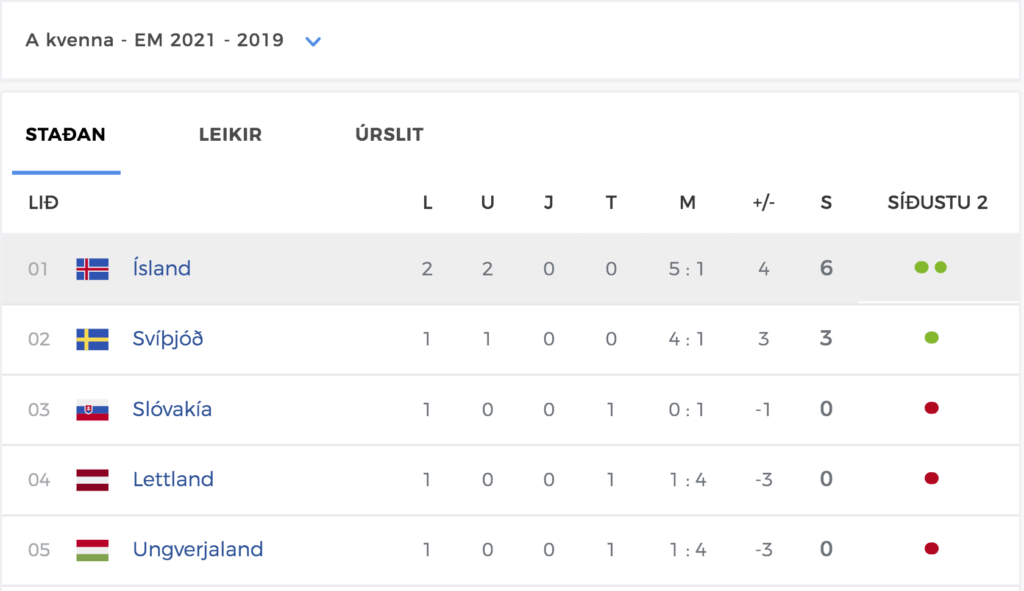1024x591 pixels.
Task: Click the Sweden flag icon
Action: (92, 340)
